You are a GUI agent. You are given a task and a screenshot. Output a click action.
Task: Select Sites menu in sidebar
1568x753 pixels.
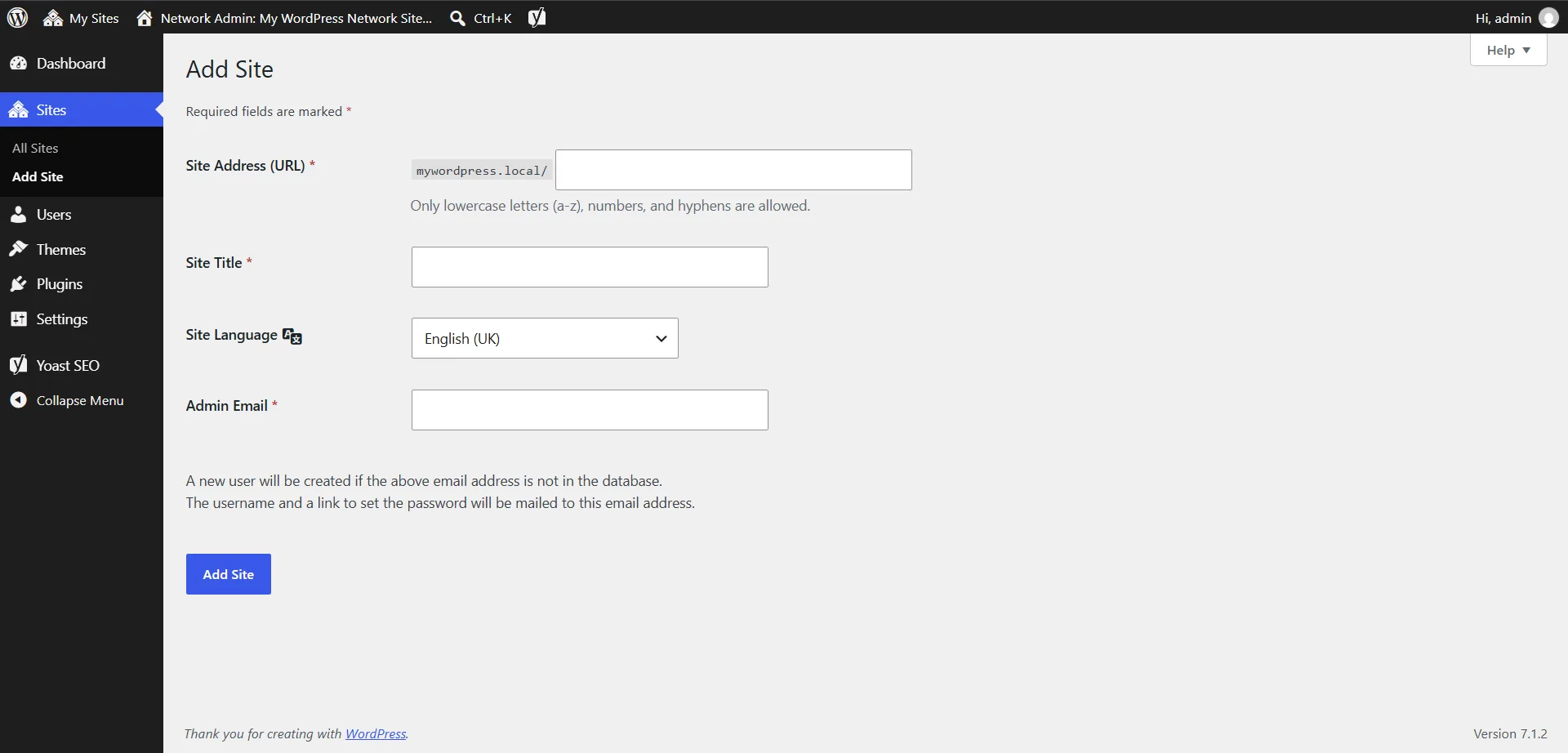pos(82,109)
